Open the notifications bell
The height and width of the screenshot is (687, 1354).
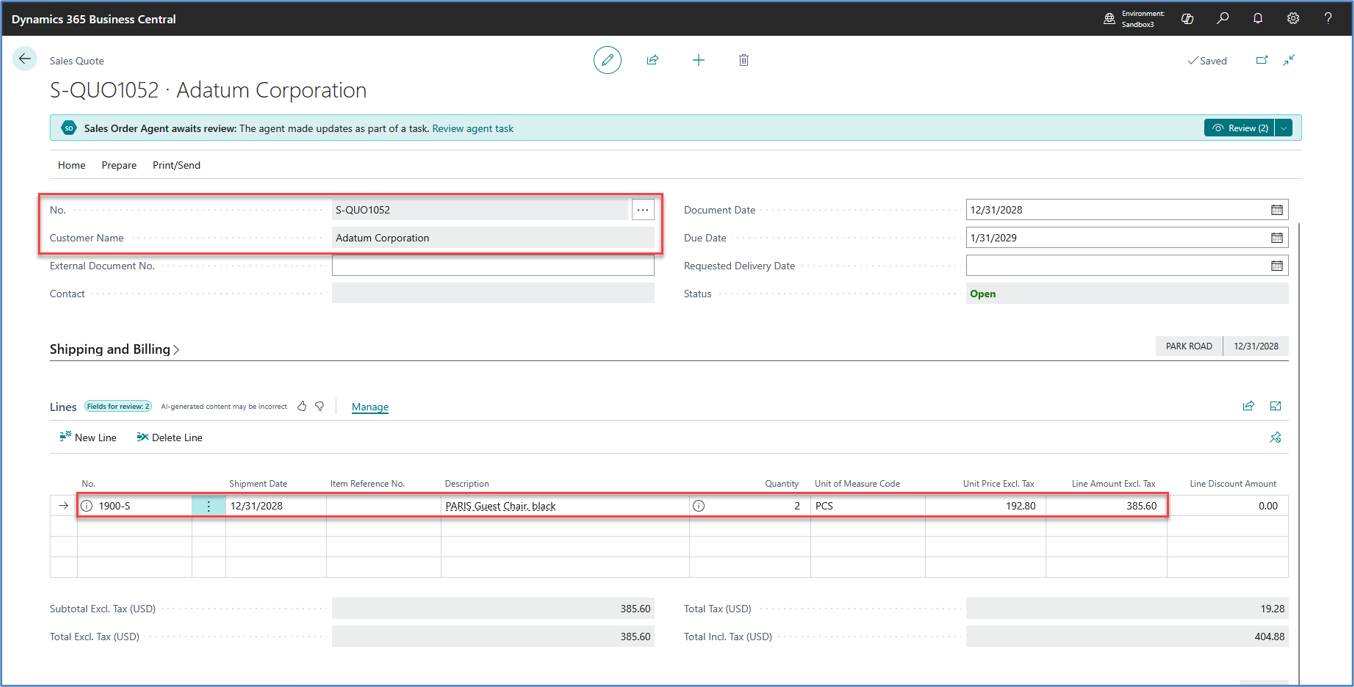point(1258,18)
